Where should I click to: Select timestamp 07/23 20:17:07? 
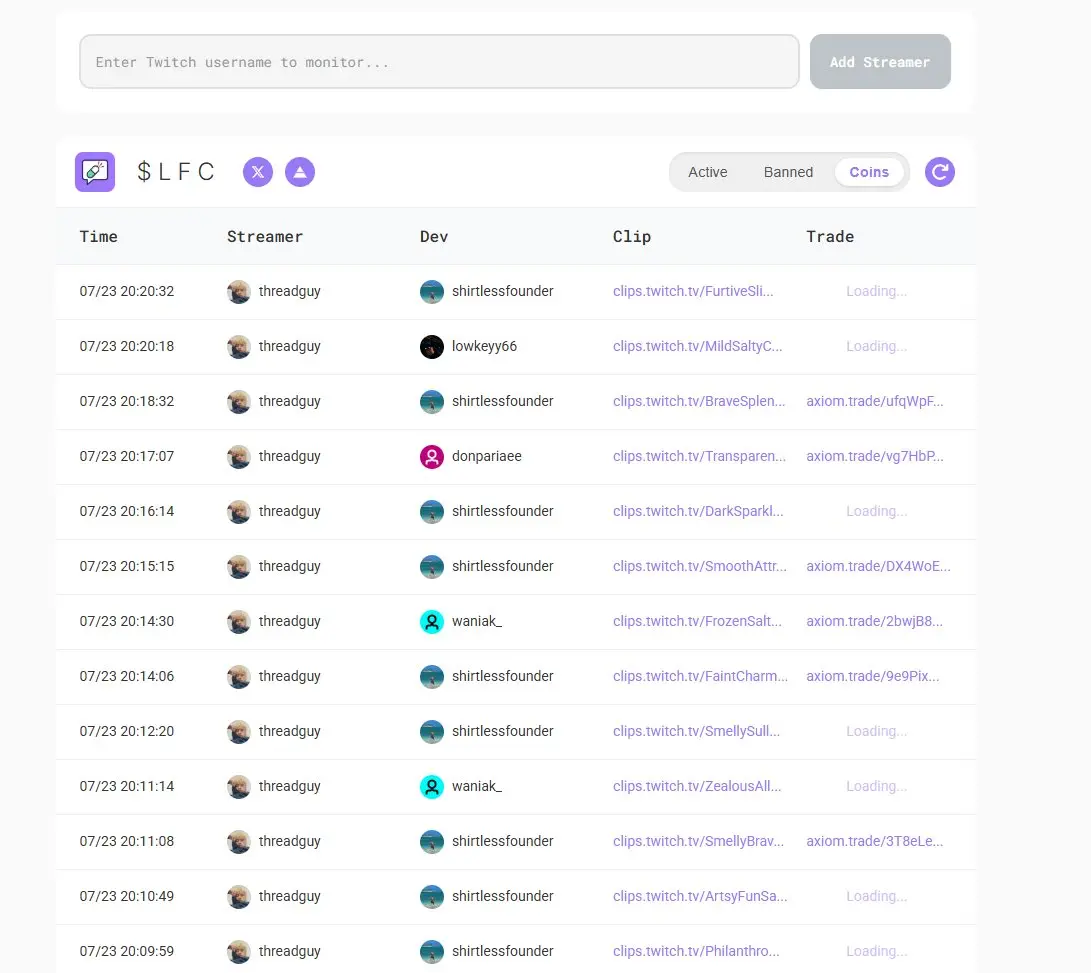click(x=127, y=456)
